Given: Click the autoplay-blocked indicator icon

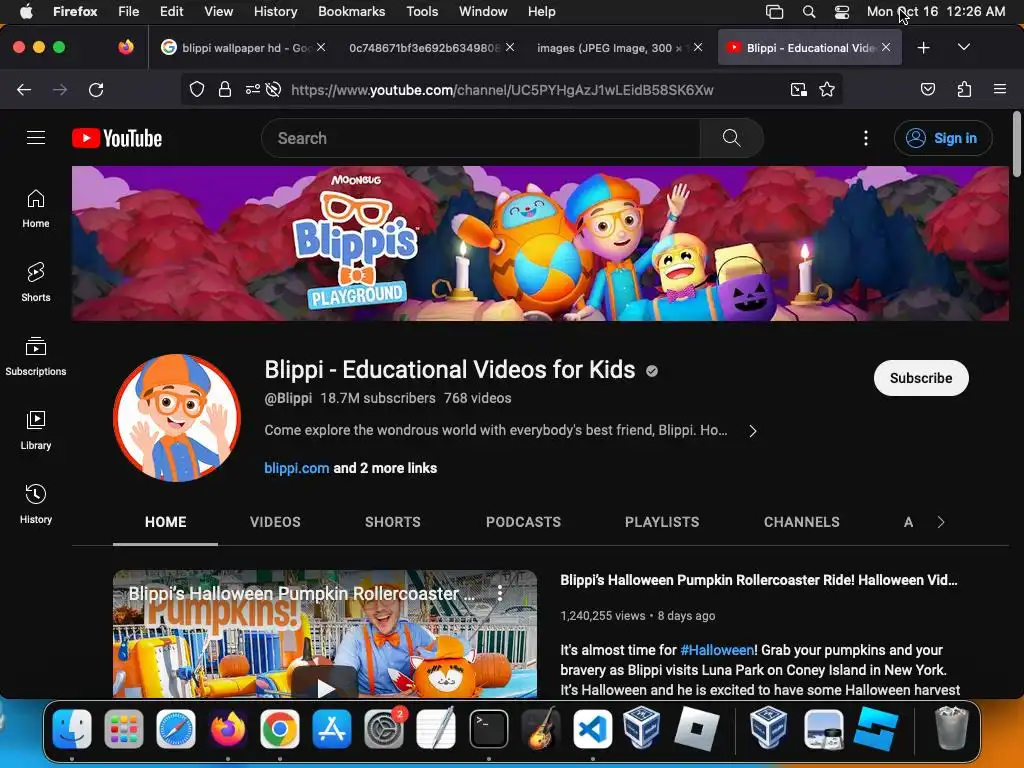Looking at the screenshot, I should point(274,89).
